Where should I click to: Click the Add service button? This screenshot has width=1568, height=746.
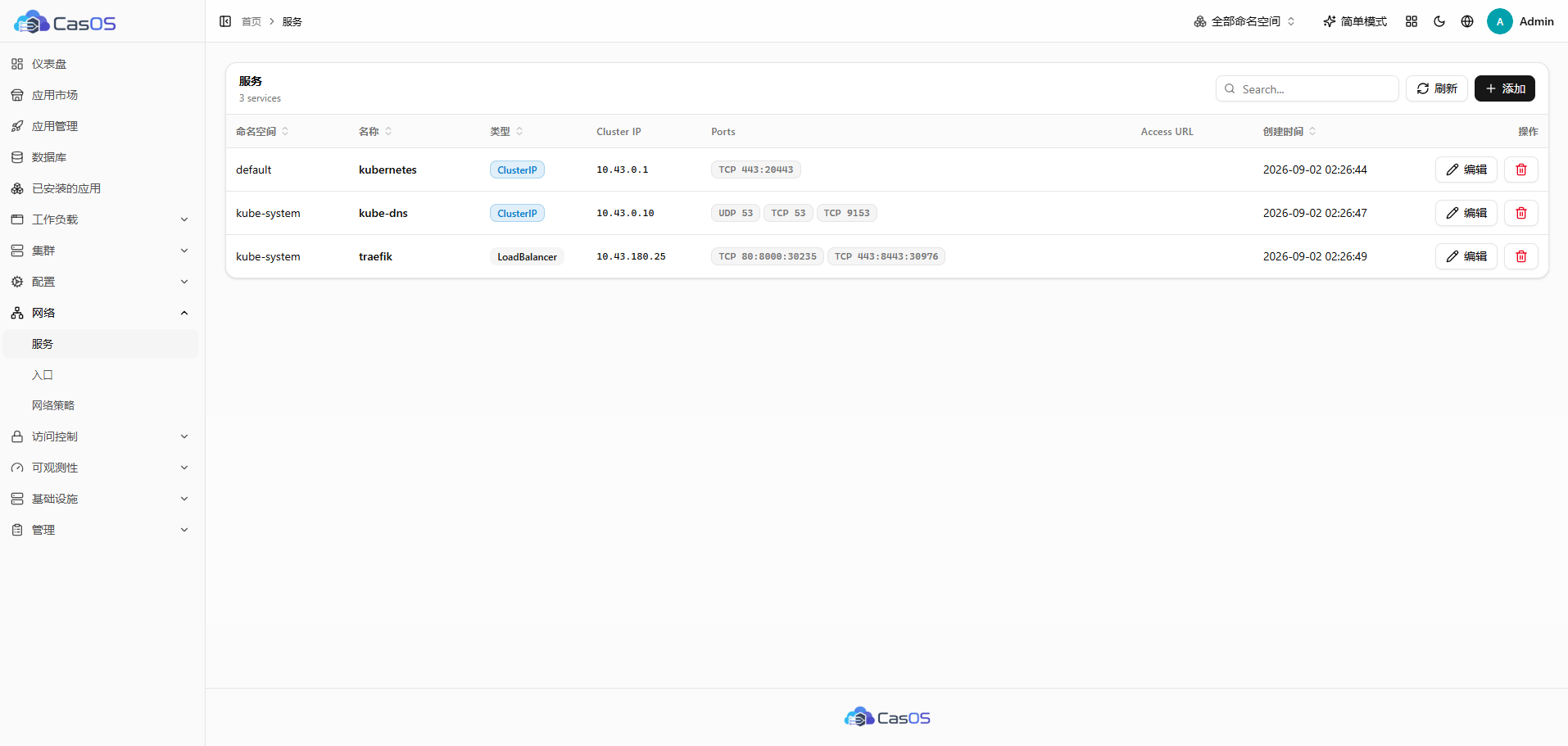click(1505, 88)
